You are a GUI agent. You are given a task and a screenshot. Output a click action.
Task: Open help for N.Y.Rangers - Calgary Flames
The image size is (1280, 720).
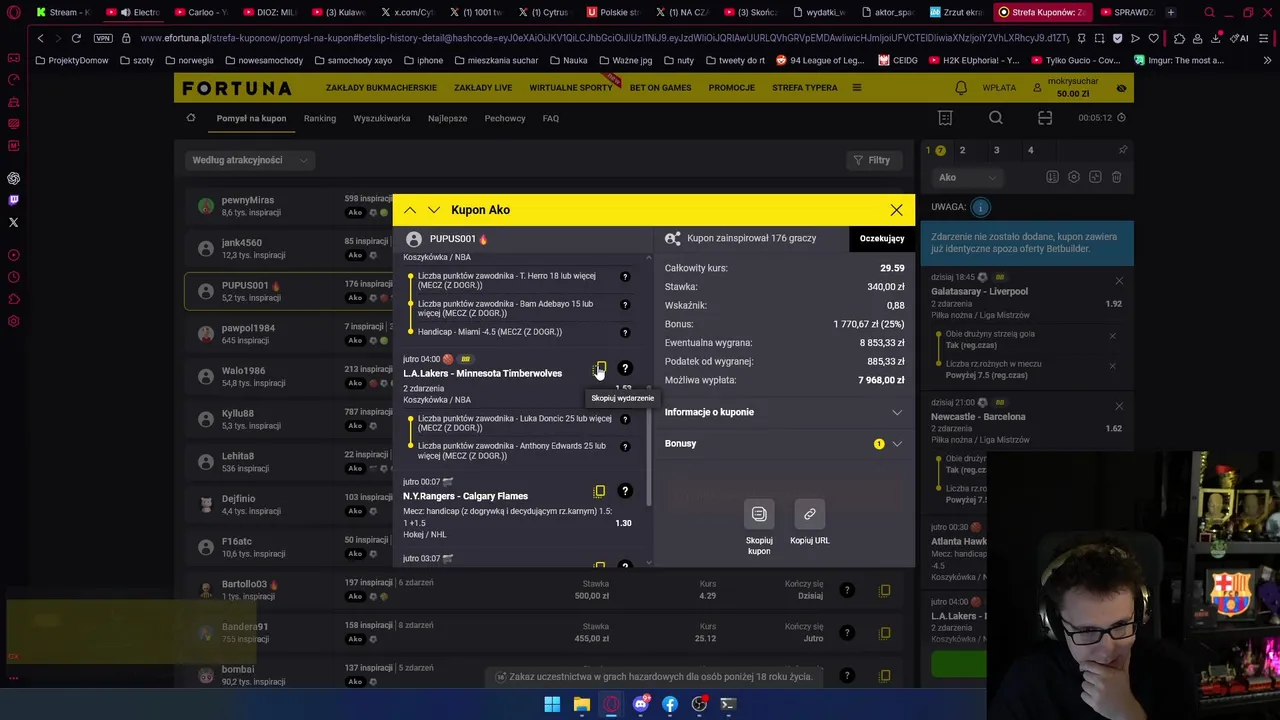[x=625, y=491]
